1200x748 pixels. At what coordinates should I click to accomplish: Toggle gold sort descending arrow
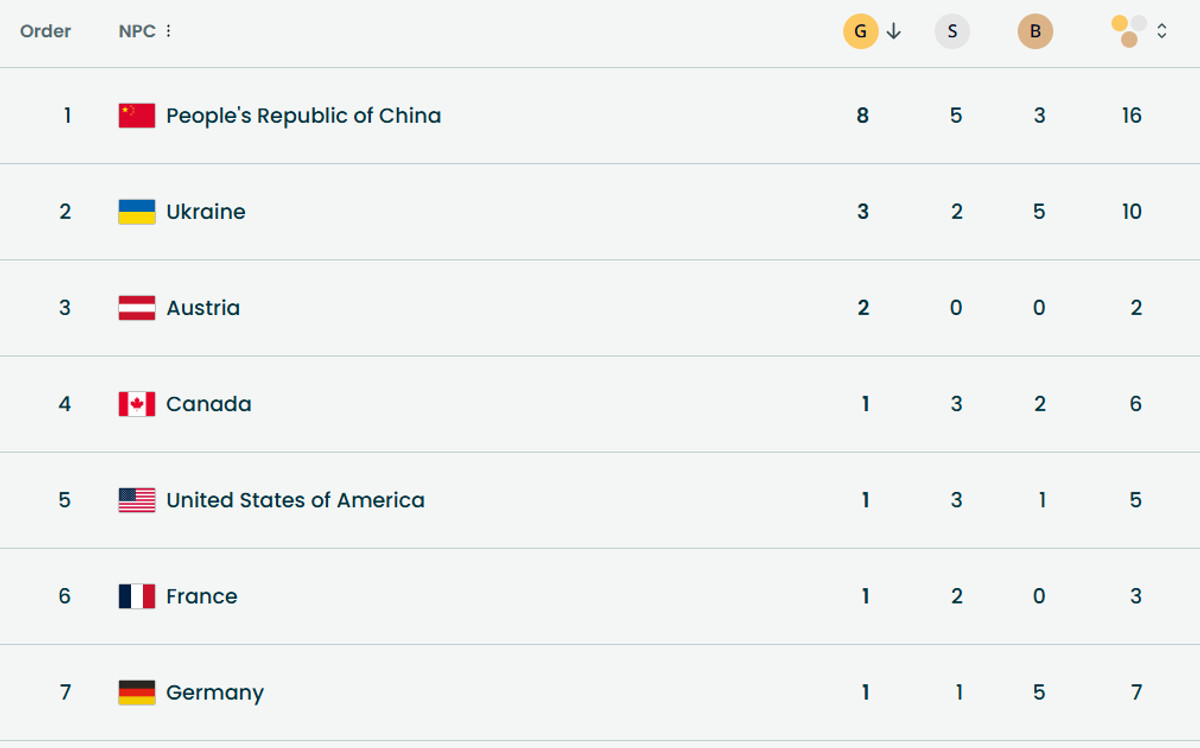pos(894,32)
